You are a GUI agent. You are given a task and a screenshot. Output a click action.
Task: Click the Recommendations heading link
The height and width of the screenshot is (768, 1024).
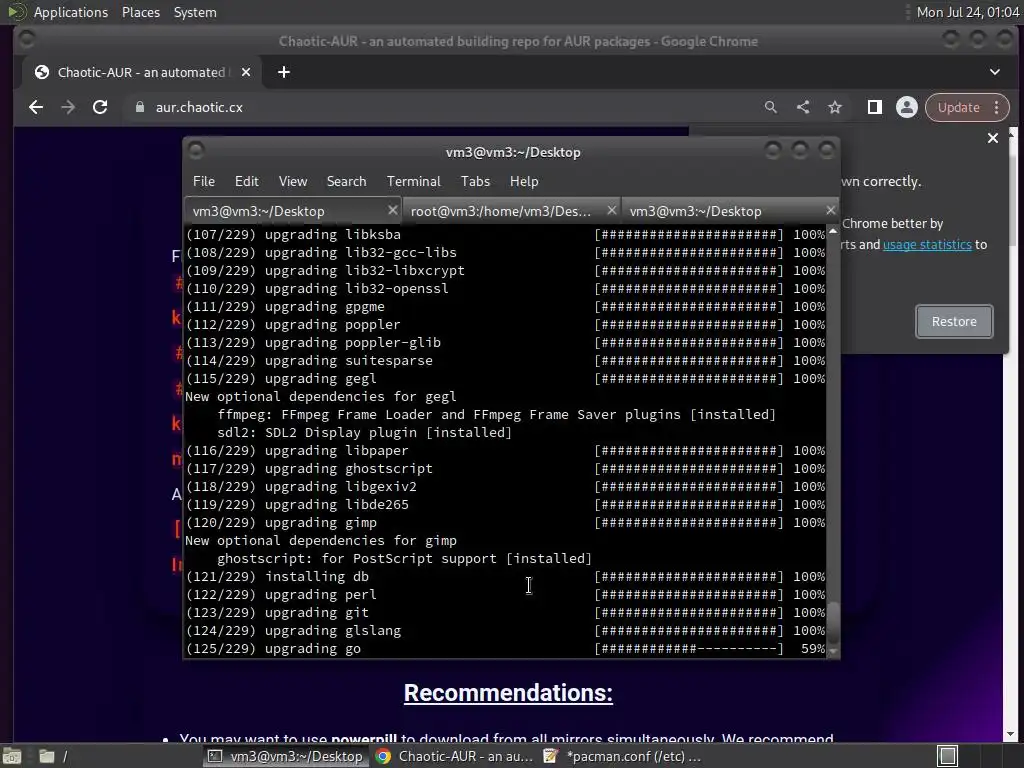tap(508, 692)
